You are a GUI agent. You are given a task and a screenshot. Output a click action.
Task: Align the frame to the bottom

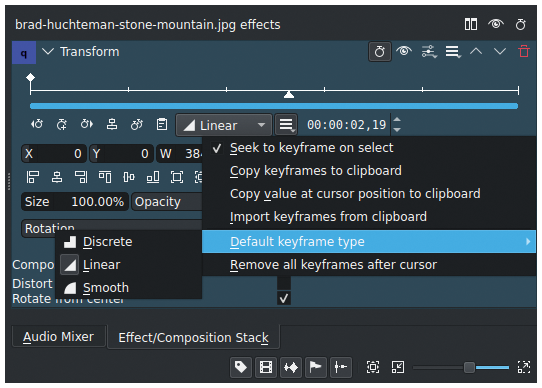click(153, 177)
